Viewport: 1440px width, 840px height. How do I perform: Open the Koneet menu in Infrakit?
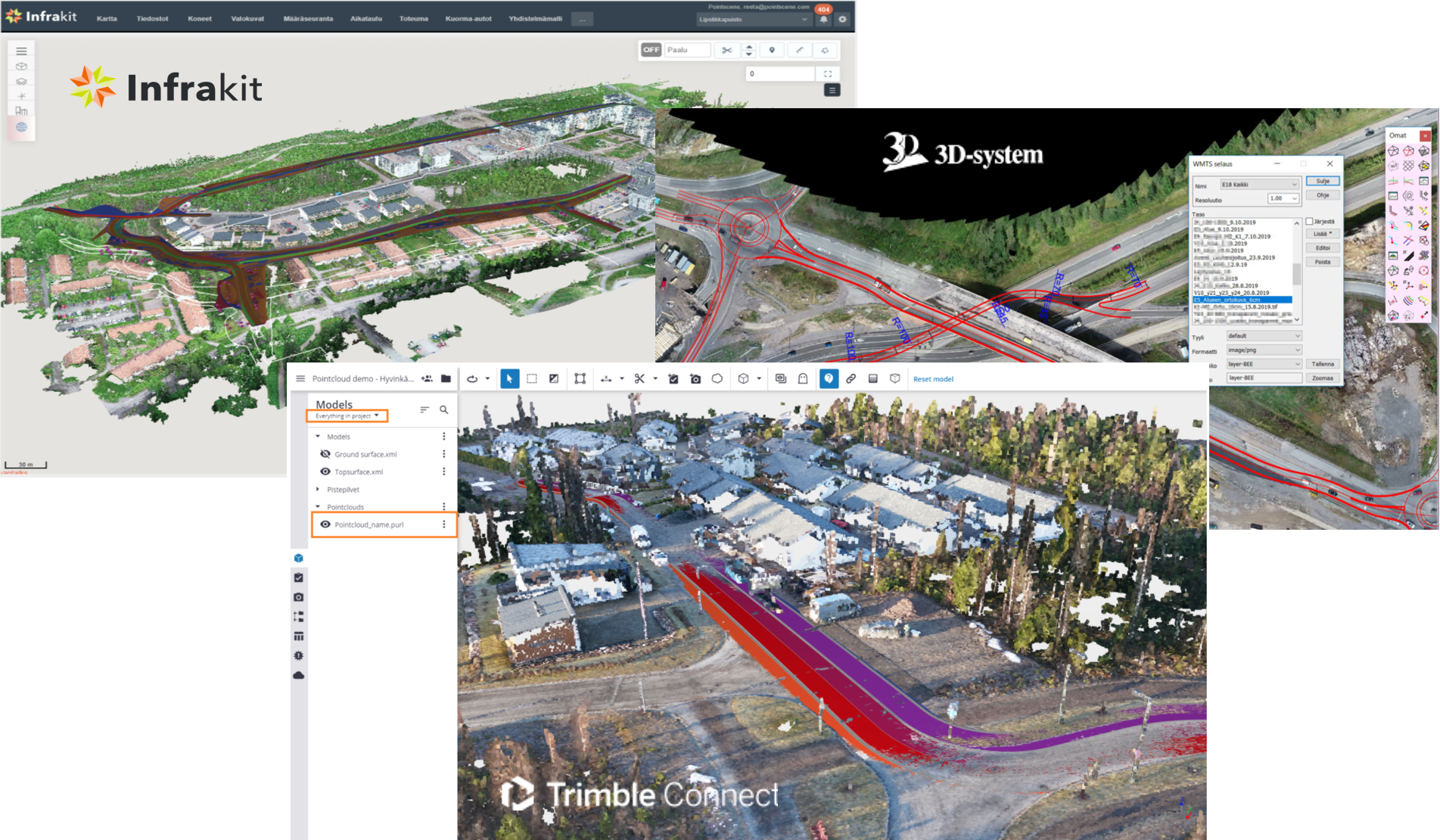click(x=200, y=19)
